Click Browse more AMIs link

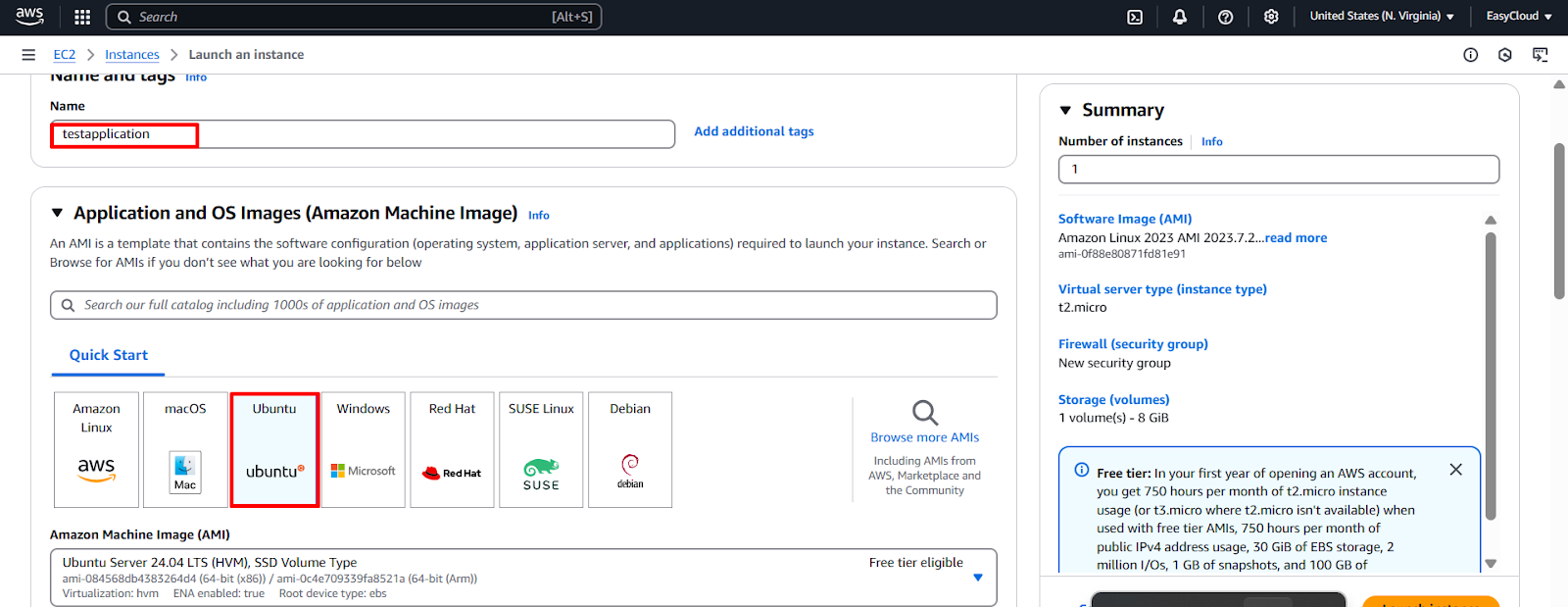pyautogui.click(x=925, y=437)
